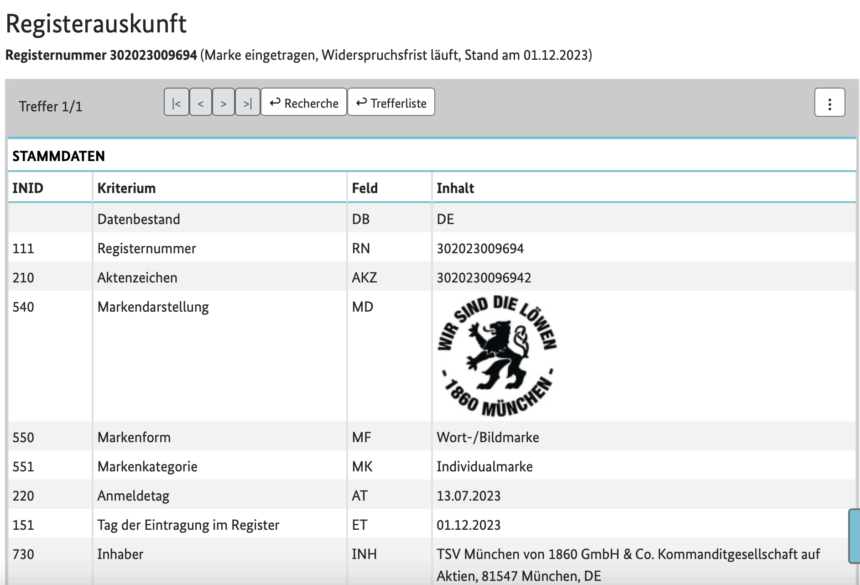Click the lion trademark image

coord(497,356)
